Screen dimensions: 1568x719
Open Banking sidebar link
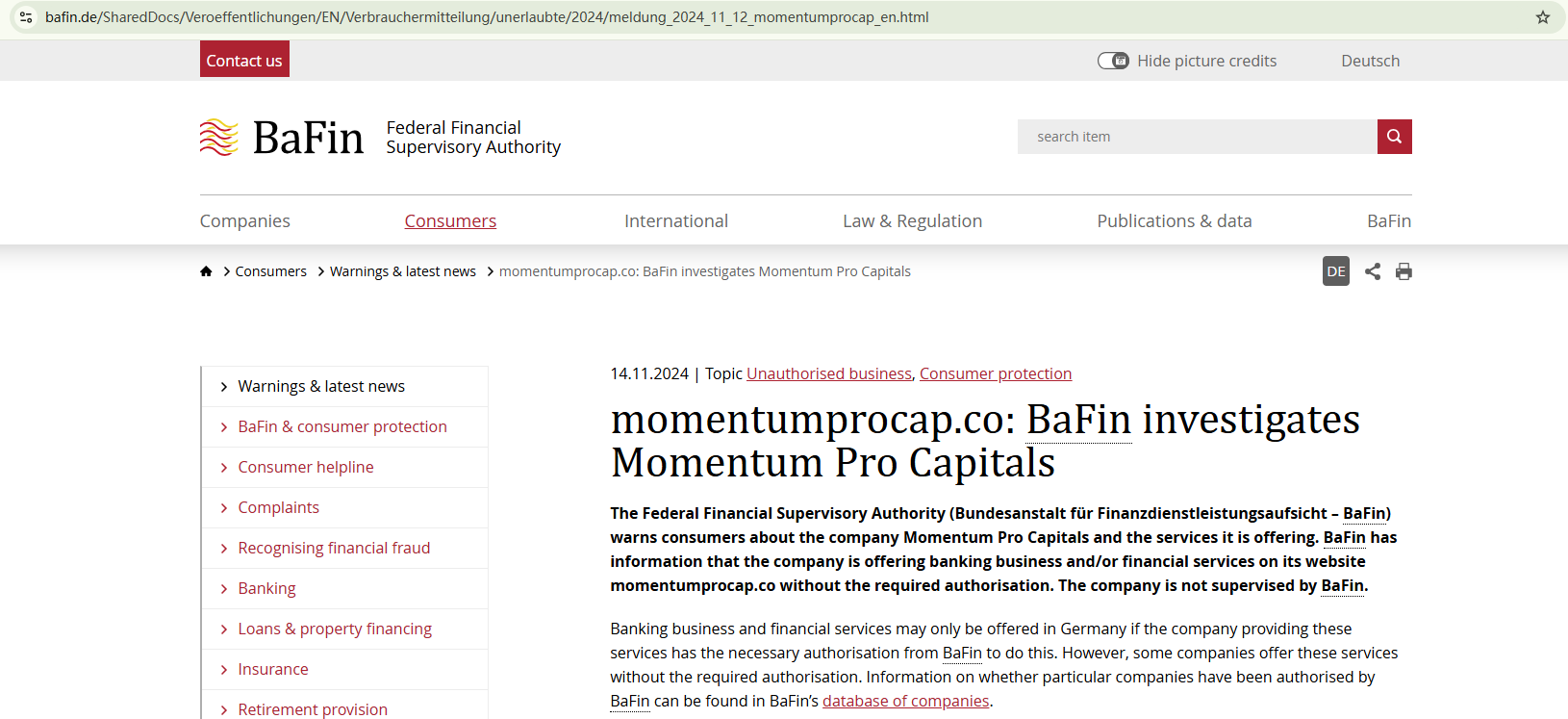[x=267, y=589]
